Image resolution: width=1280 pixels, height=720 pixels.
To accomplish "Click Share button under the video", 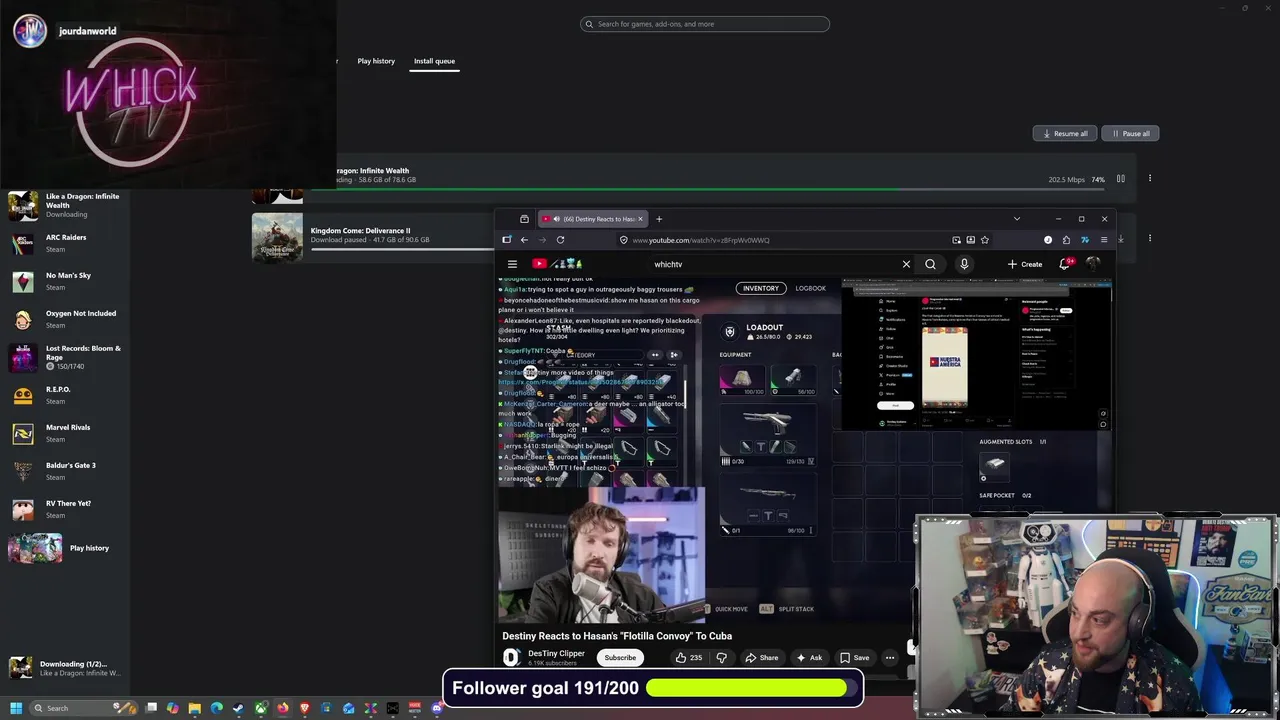I will pyautogui.click(x=761, y=657).
